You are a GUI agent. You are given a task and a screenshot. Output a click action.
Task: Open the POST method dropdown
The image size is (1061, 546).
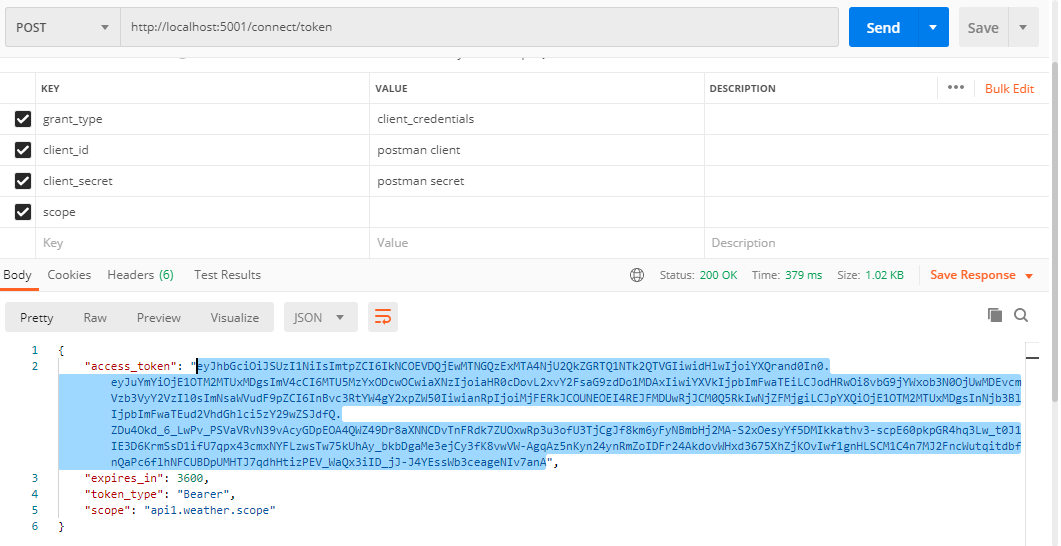63,27
